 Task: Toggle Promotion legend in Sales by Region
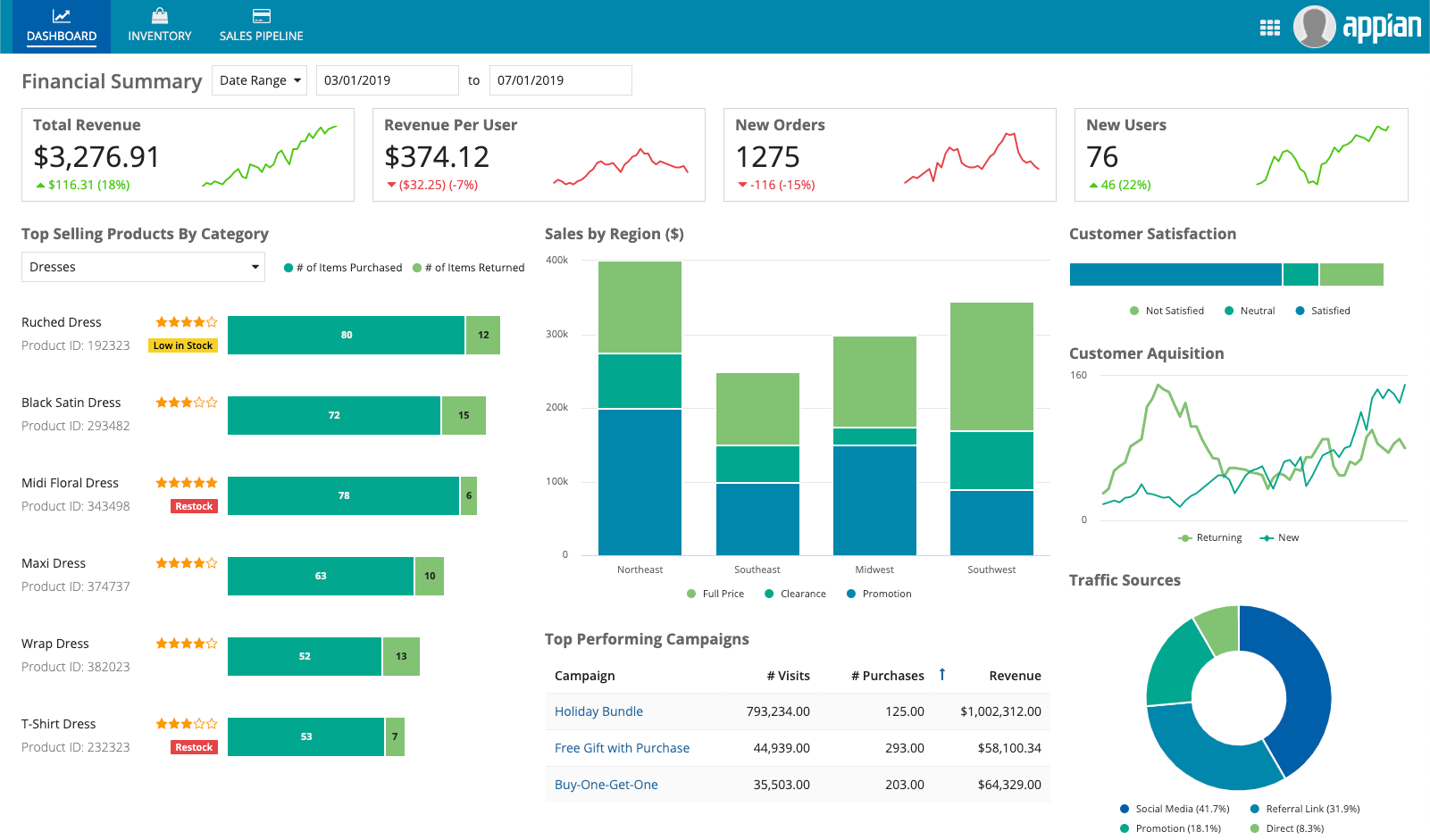point(879,594)
